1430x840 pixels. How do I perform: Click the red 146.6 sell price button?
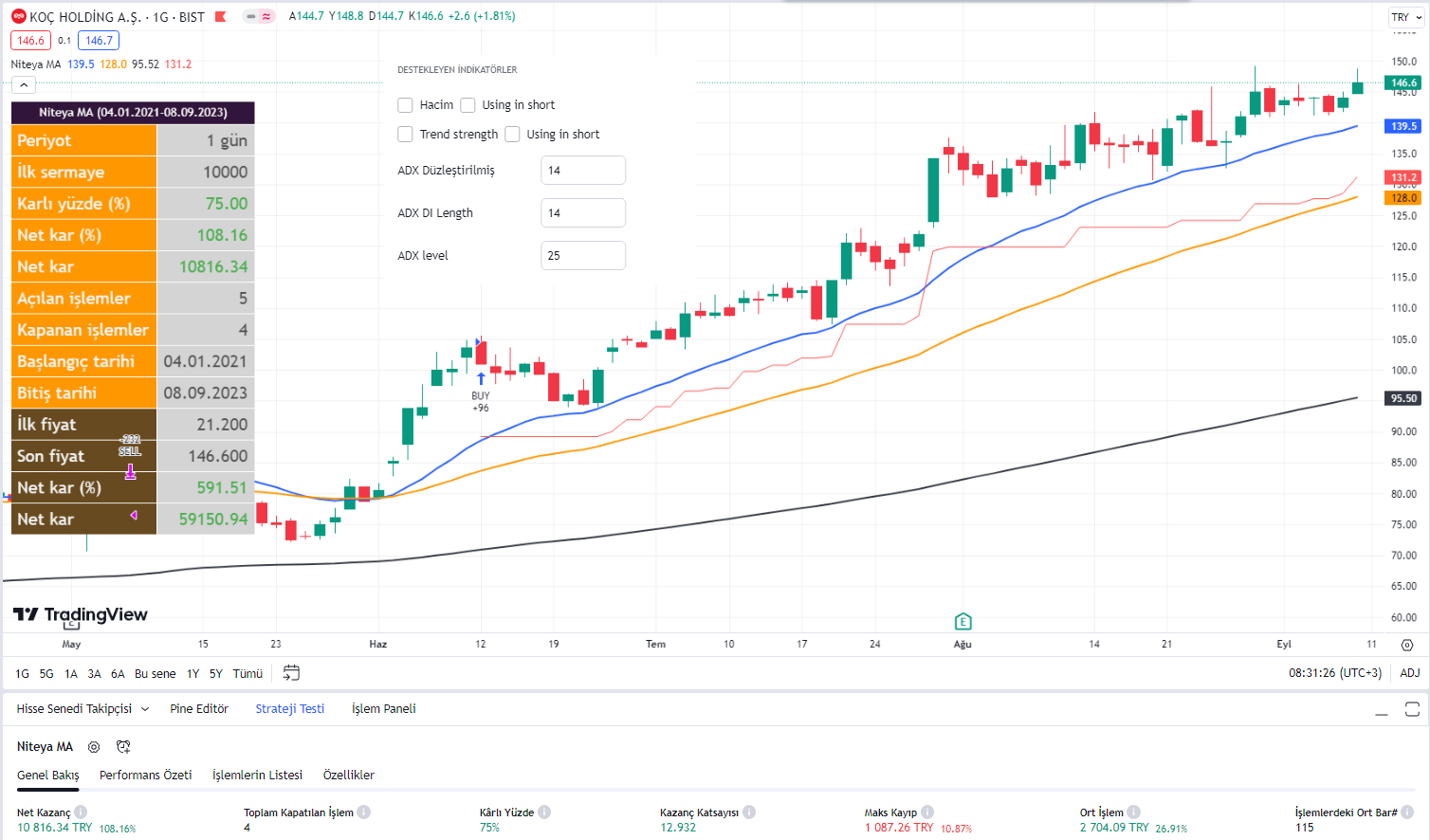pos(30,41)
